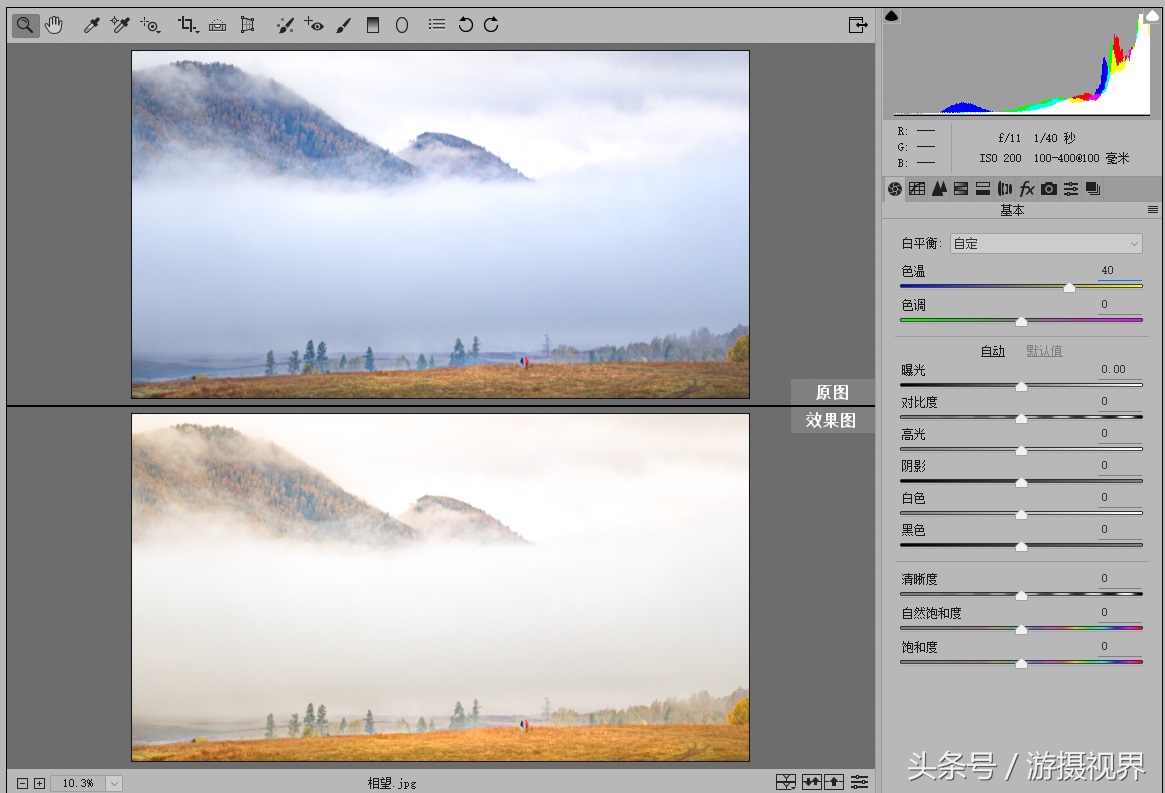
Task: Select the Crop tool
Action: (186, 25)
